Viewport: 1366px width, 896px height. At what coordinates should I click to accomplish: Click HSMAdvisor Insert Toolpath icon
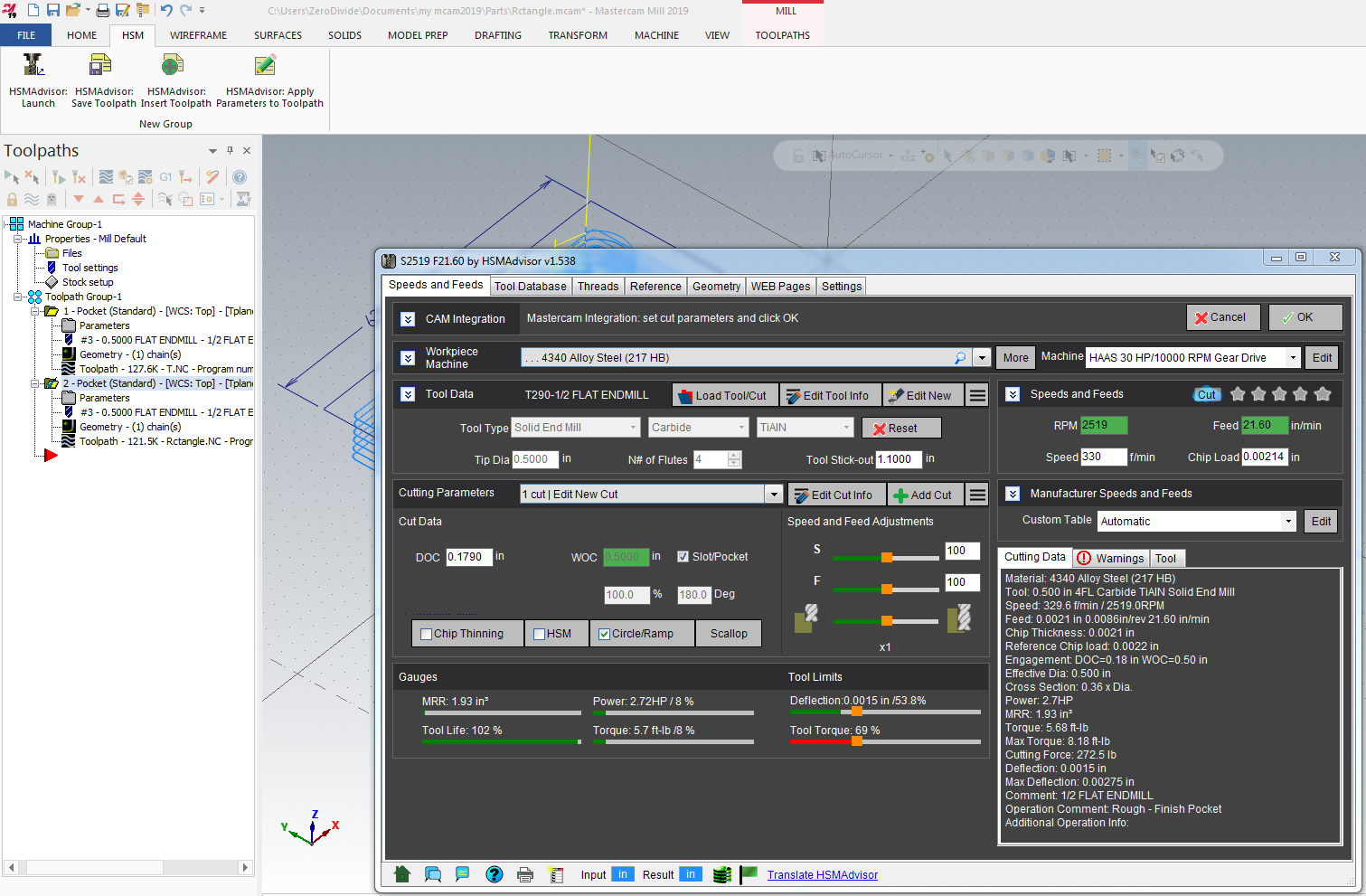(x=173, y=66)
